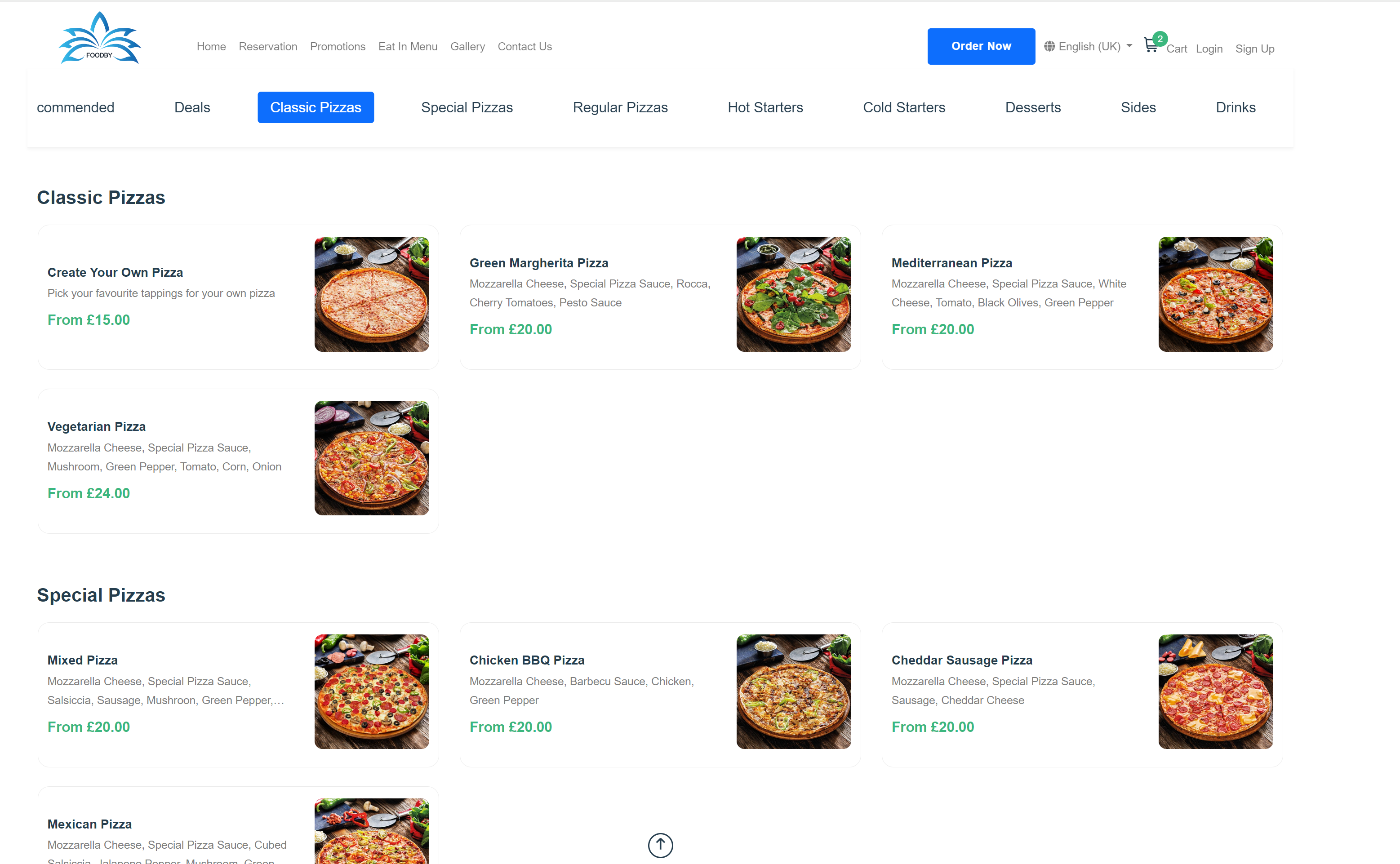Click the Vegetarian Pizza photo
Viewport: 1400px width, 864px height.
click(371, 458)
